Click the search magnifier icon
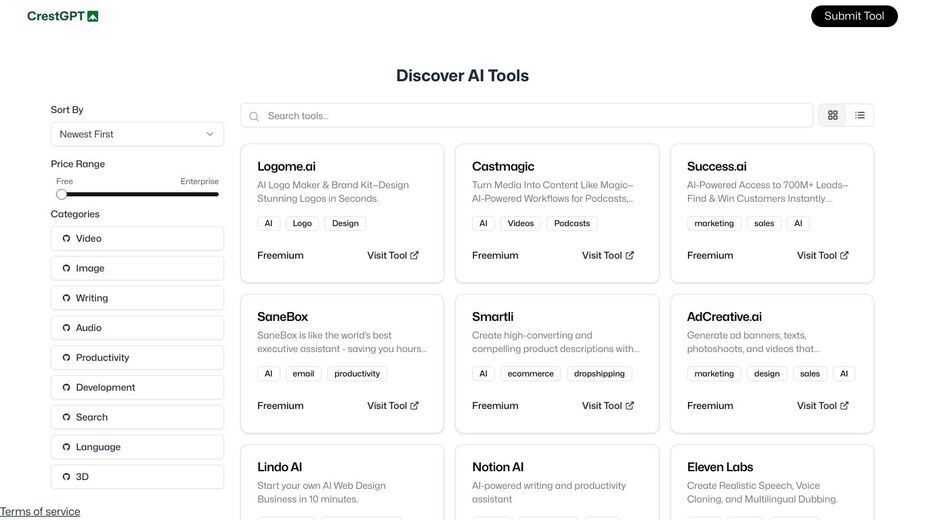The height and width of the screenshot is (520, 925). (254, 116)
